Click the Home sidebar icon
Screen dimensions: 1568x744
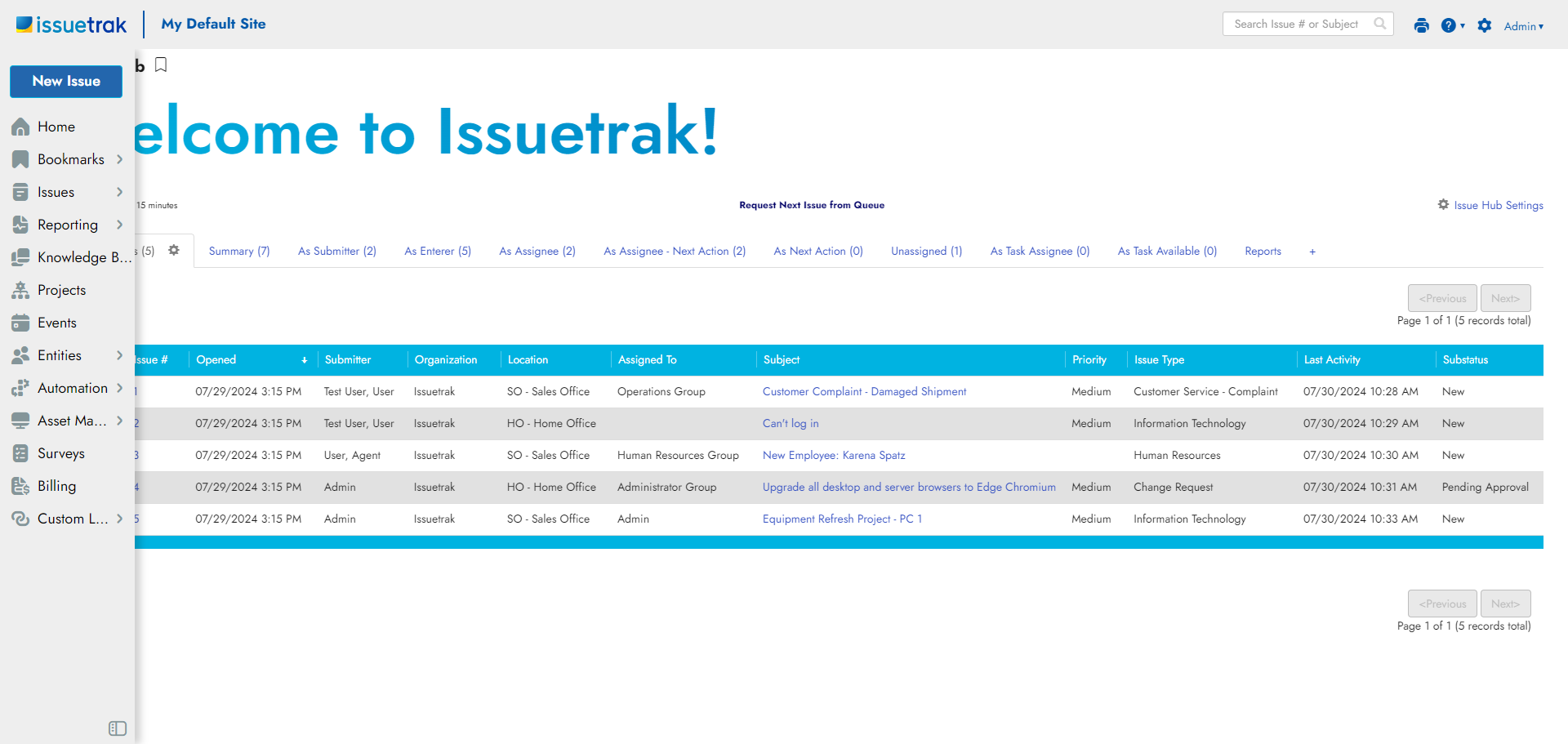pyautogui.click(x=20, y=127)
